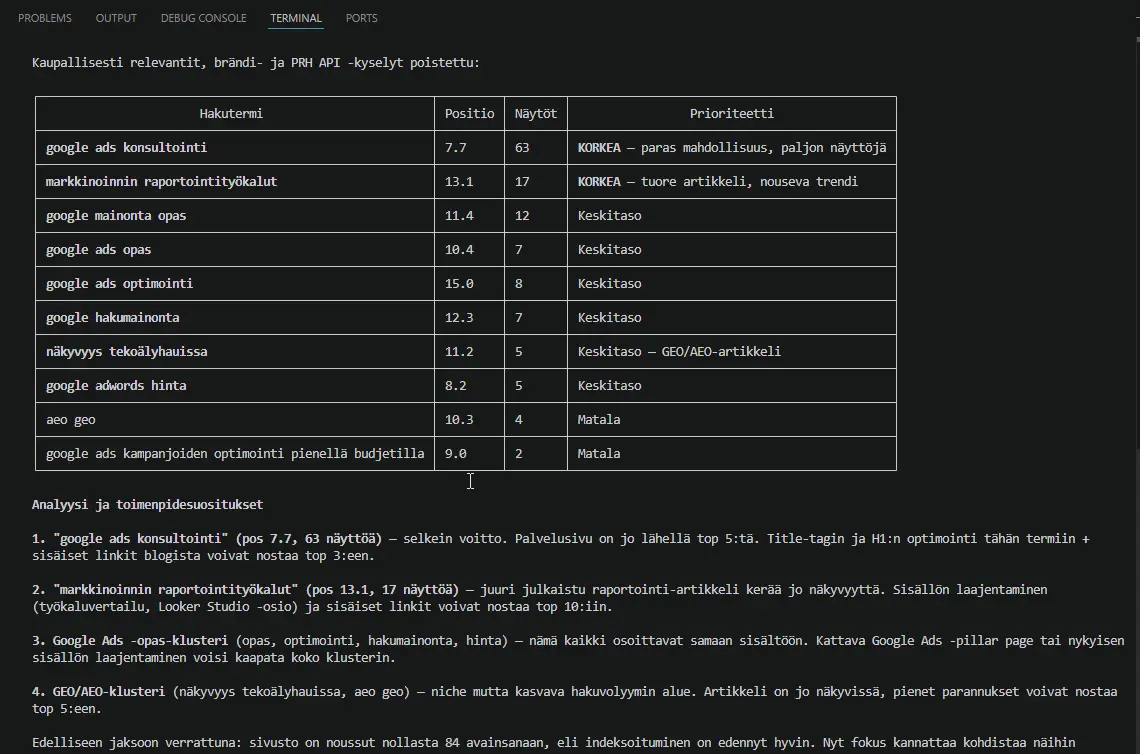Click the 'google ads konsultointi' table cell
Viewport: 1140px width, 754px height.
click(x=126, y=148)
